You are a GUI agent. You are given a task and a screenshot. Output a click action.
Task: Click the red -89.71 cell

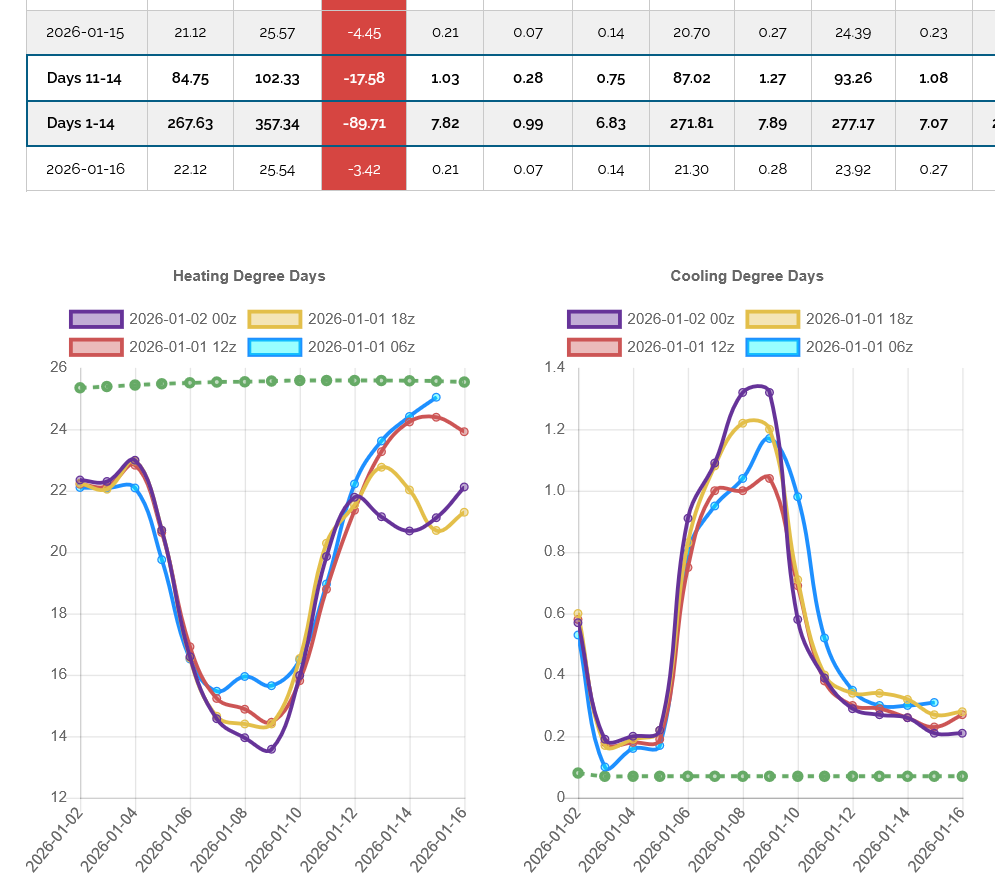pyautogui.click(x=364, y=123)
